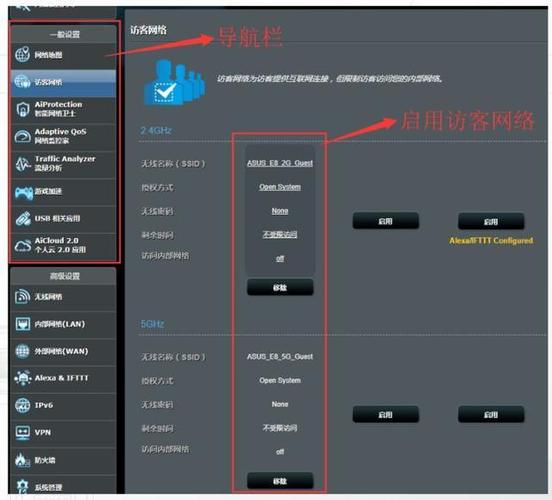Open Adaptive QoS via its gauge icon

(x=23, y=137)
